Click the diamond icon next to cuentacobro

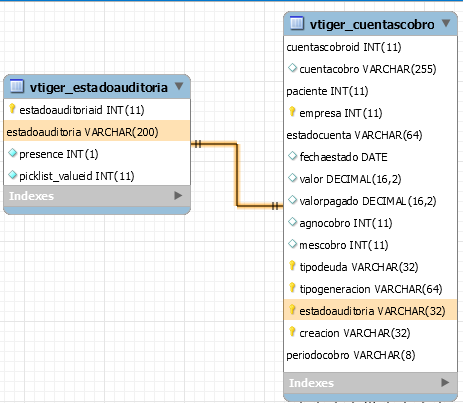[x=292, y=68]
